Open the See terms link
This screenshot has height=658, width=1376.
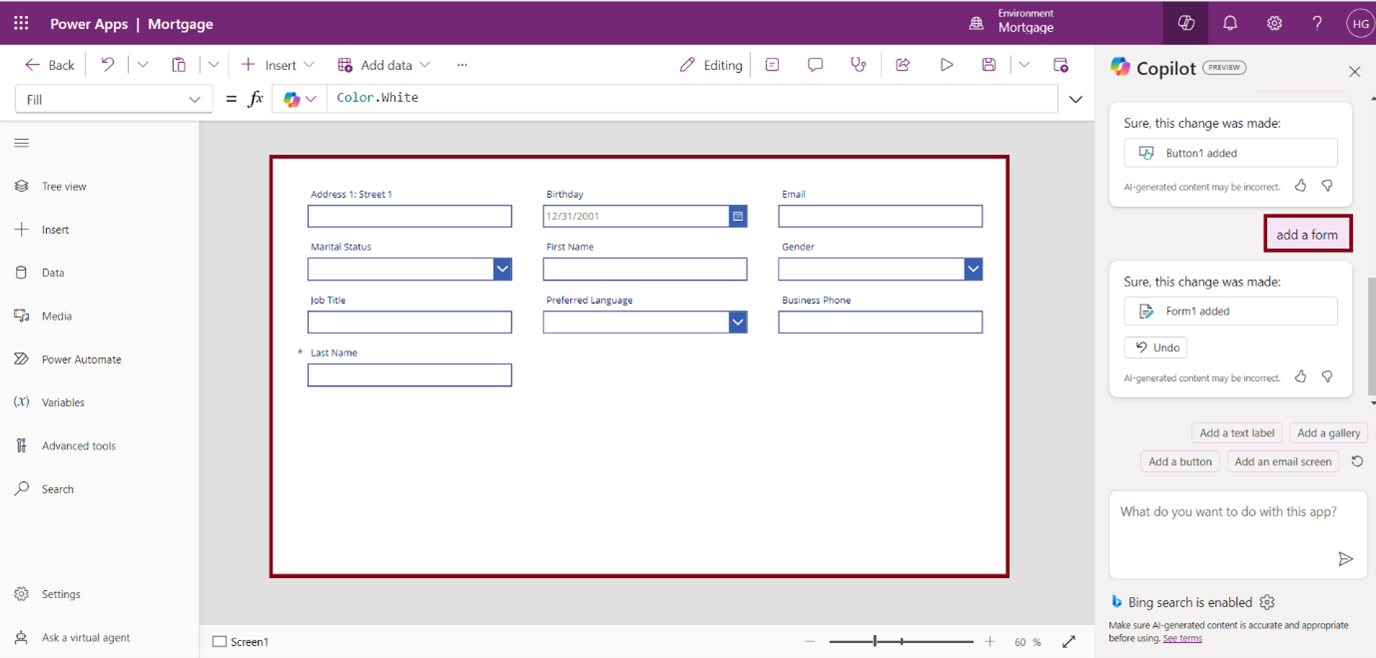(x=1182, y=638)
